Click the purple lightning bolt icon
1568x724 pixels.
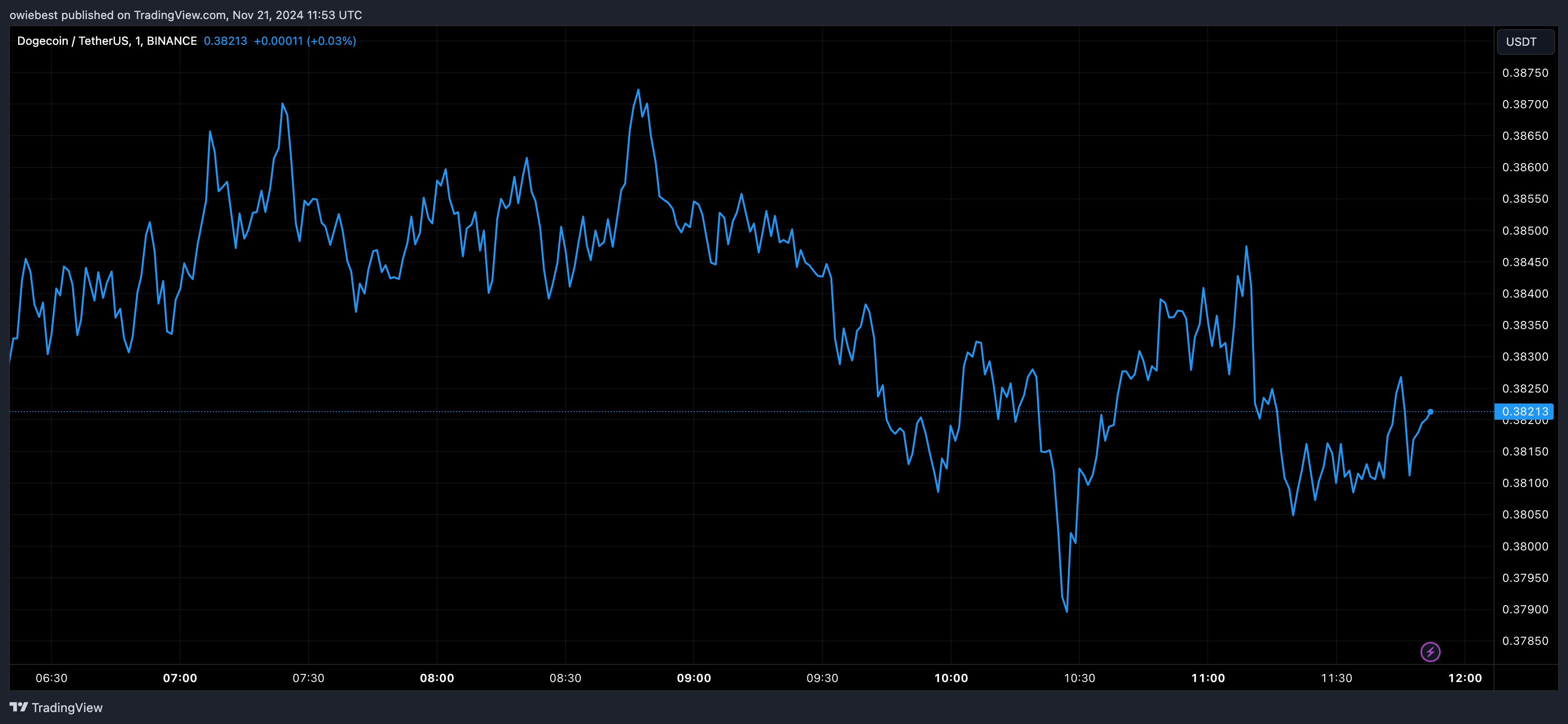pos(1430,652)
